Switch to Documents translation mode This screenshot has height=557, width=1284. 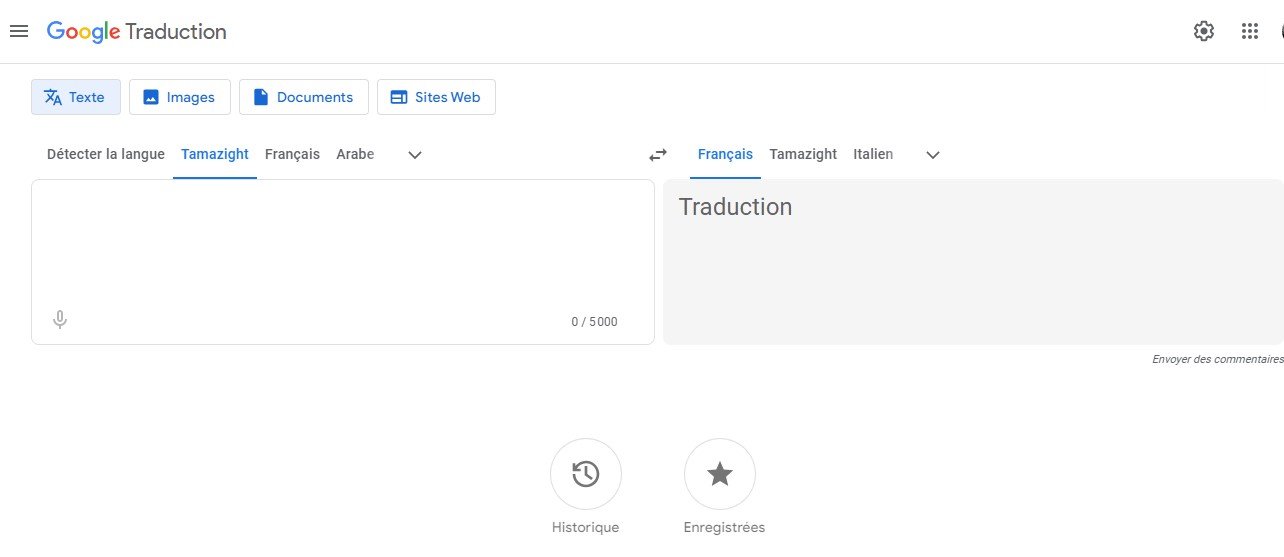tap(304, 97)
